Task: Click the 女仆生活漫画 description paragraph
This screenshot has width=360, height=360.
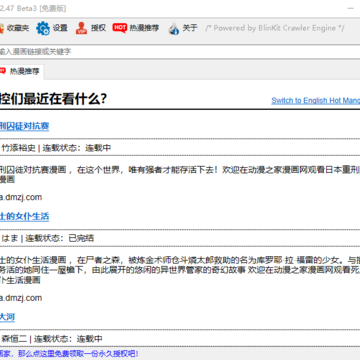Action: coord(180,270)
